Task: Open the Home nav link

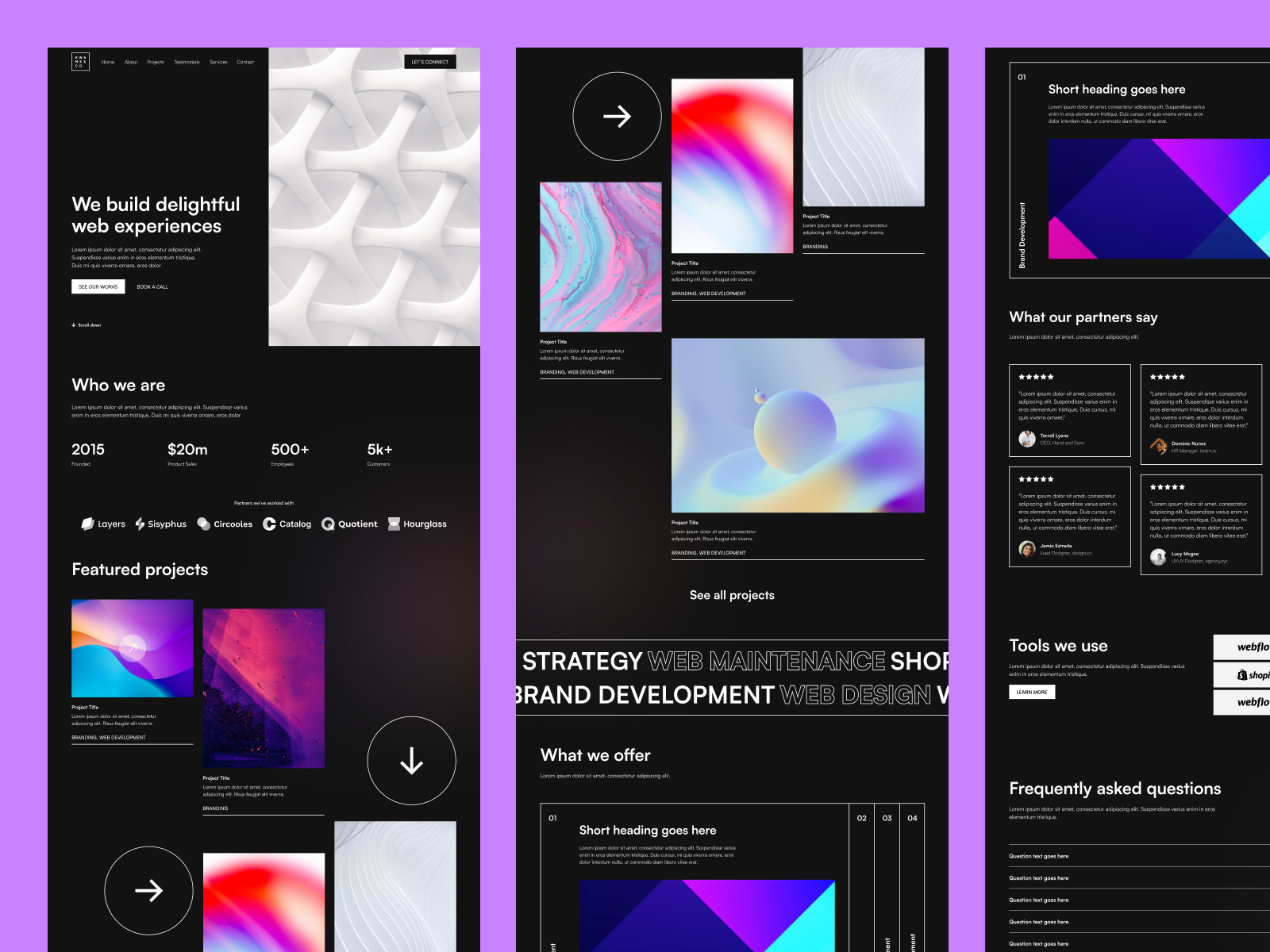Action: click(x=108, y=62)
